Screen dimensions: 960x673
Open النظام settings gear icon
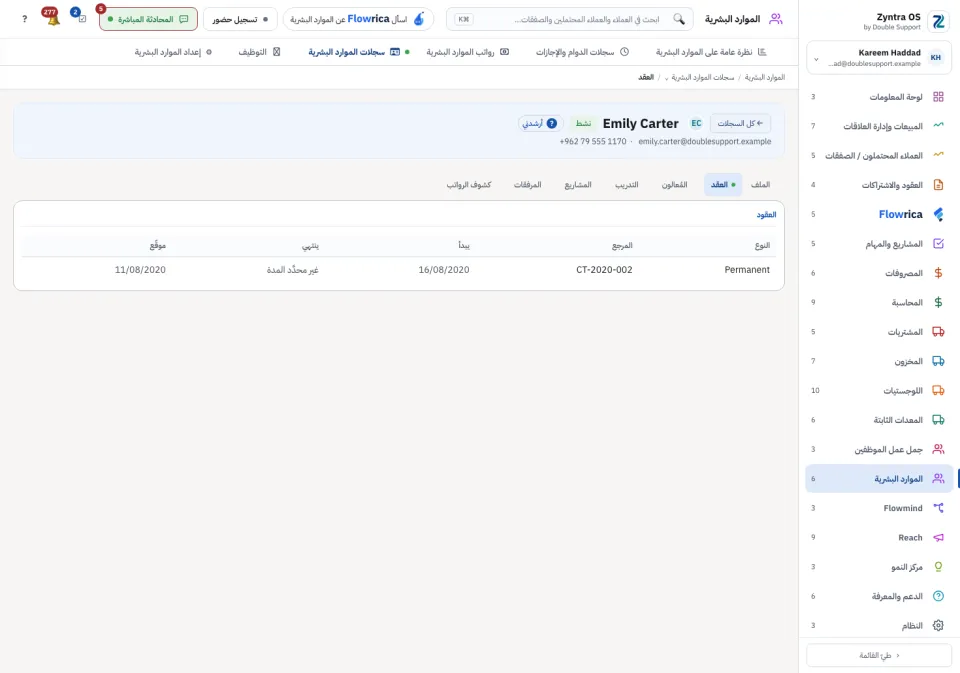coord(938,626)
